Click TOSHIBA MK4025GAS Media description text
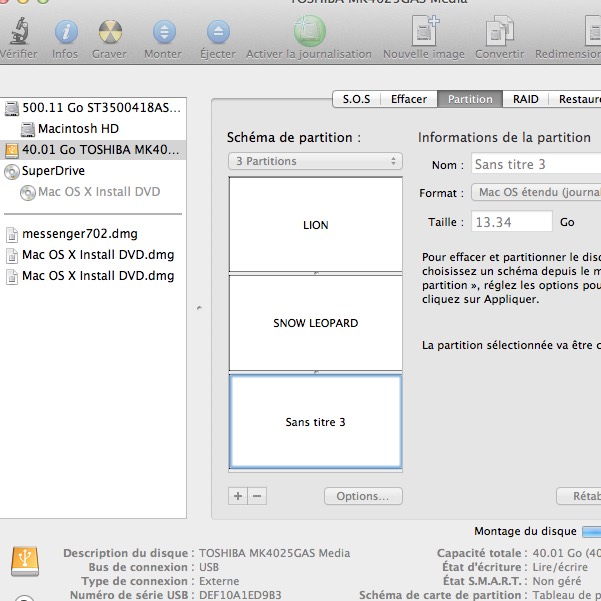Viewport: 601px width, 601px height. [274, 553]
